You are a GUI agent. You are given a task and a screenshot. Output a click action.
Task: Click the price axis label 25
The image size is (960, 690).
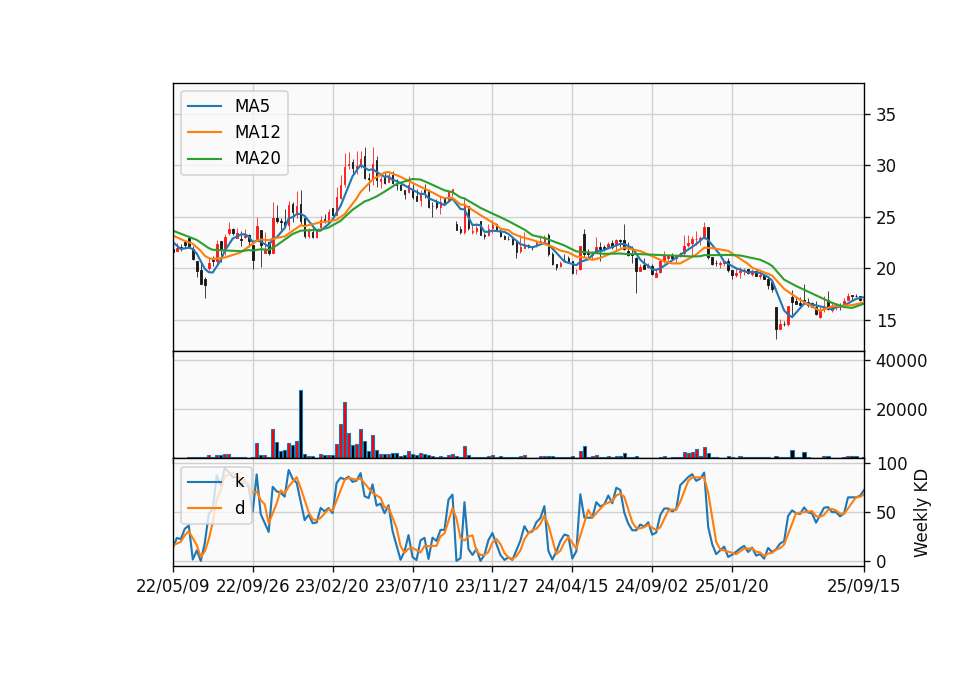(886, 218)
